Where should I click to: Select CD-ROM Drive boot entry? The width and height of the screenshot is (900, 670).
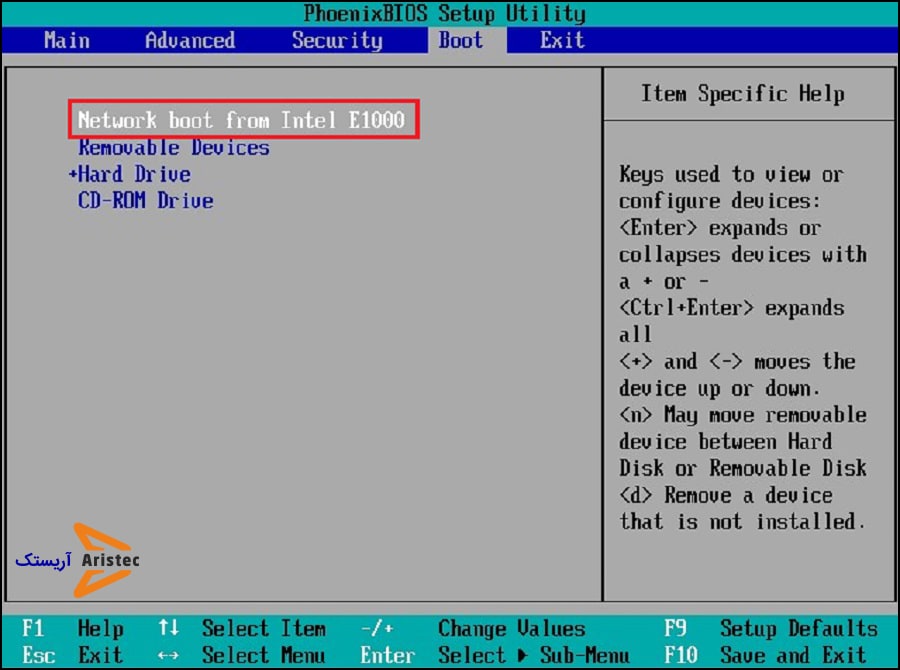click(146, 201)
